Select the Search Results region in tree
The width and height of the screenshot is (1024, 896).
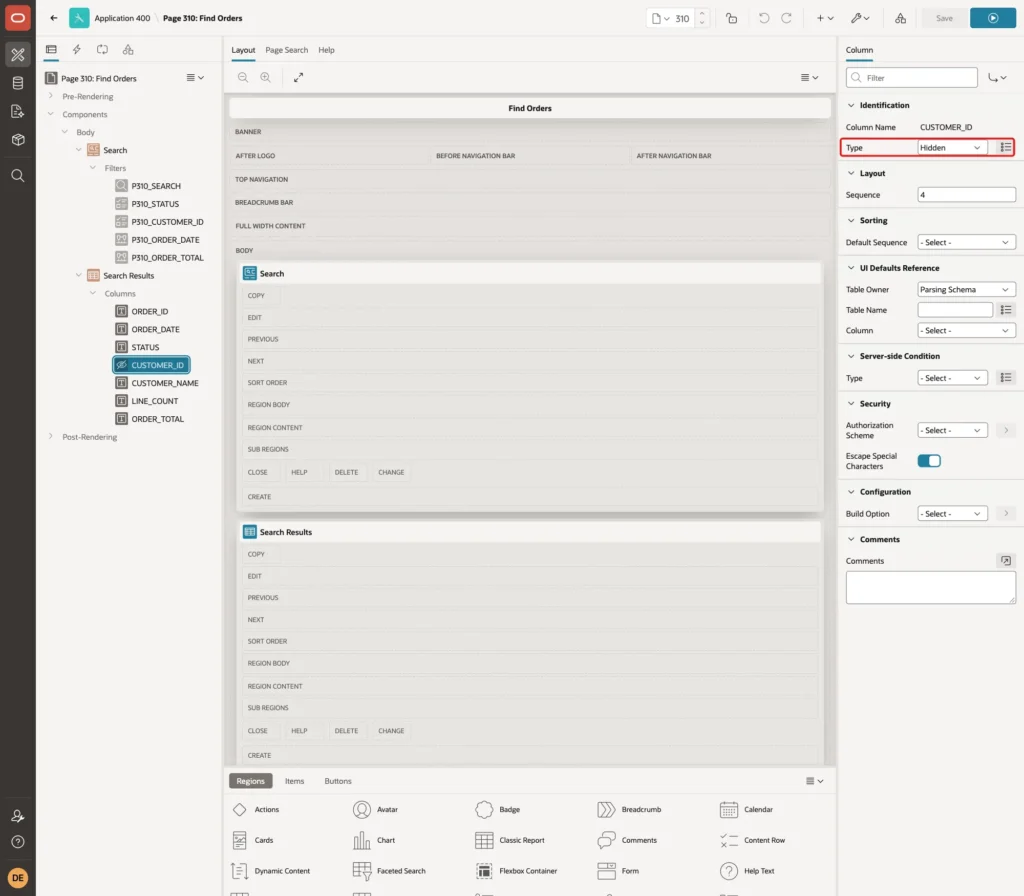[129, 276]
